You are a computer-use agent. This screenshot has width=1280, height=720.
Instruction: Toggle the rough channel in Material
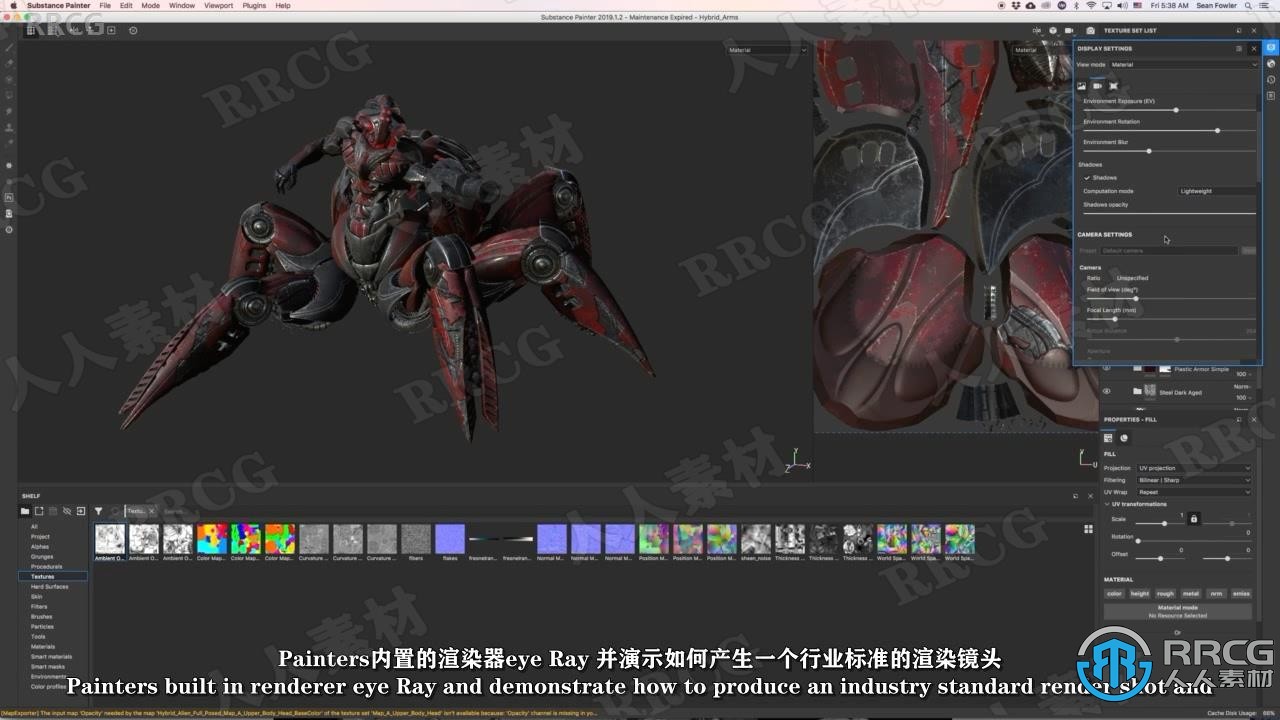pos(1165,593)
